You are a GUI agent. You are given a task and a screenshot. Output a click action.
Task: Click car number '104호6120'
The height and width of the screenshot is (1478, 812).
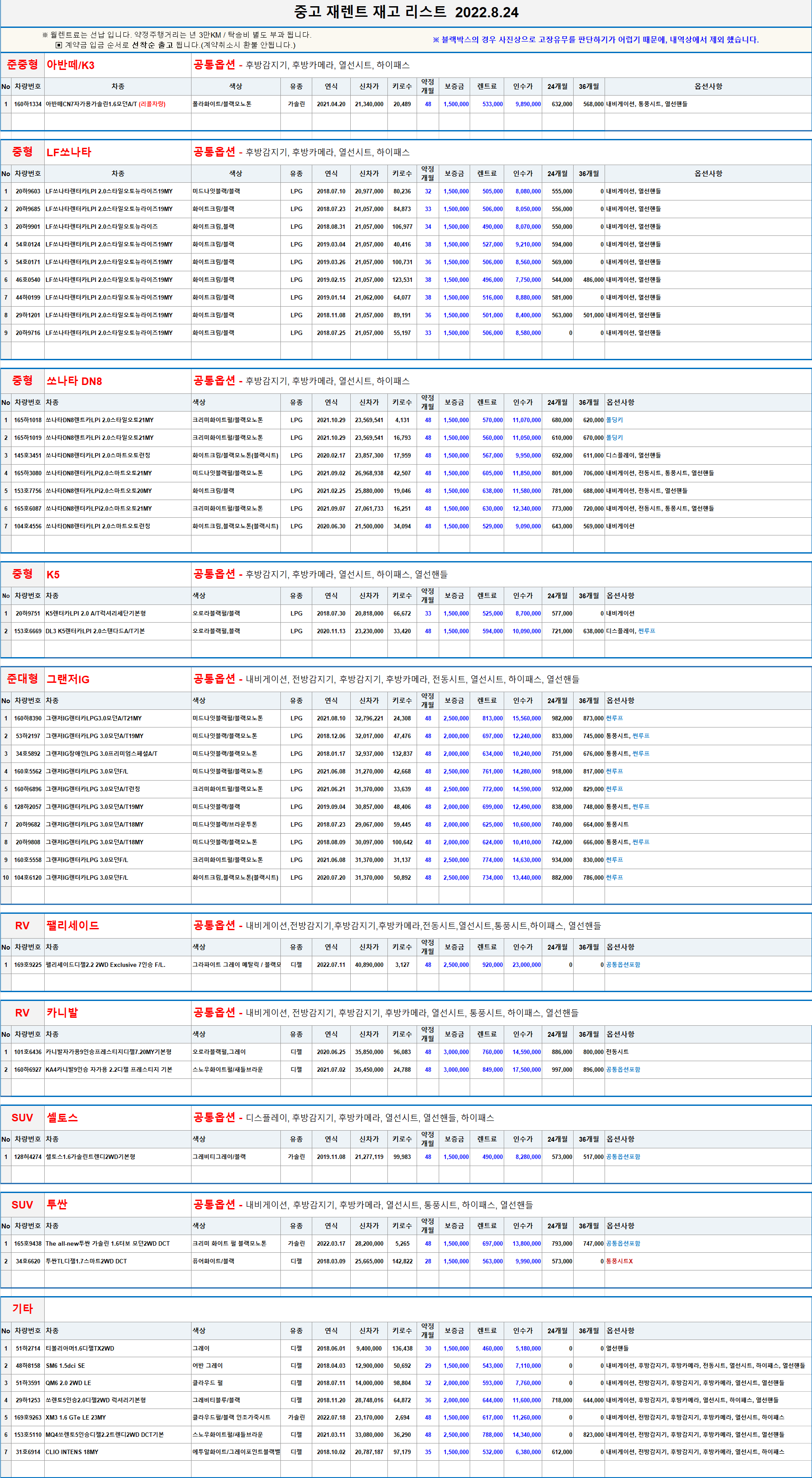point(27,877)
